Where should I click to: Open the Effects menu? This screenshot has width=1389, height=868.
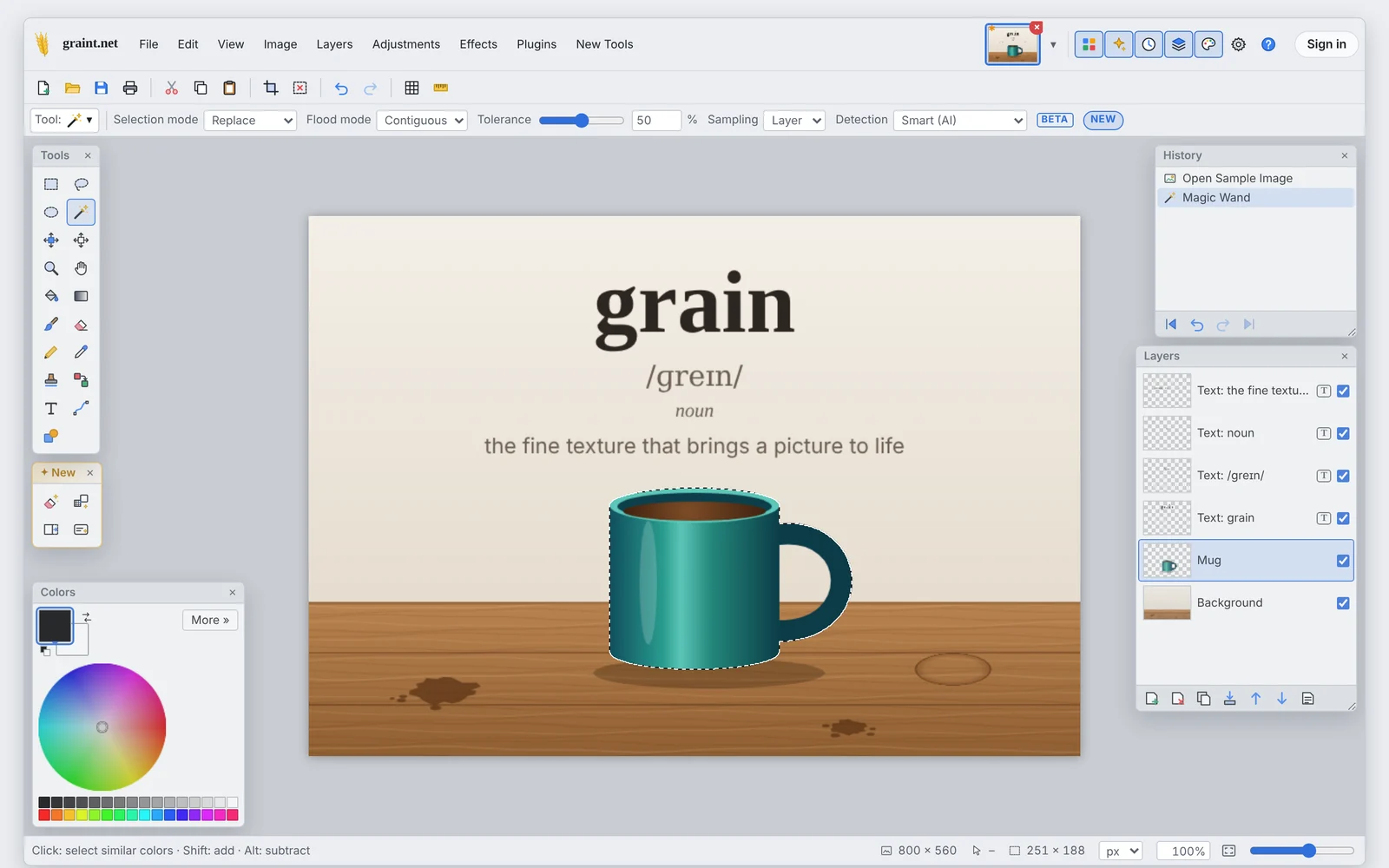point(478,44)
